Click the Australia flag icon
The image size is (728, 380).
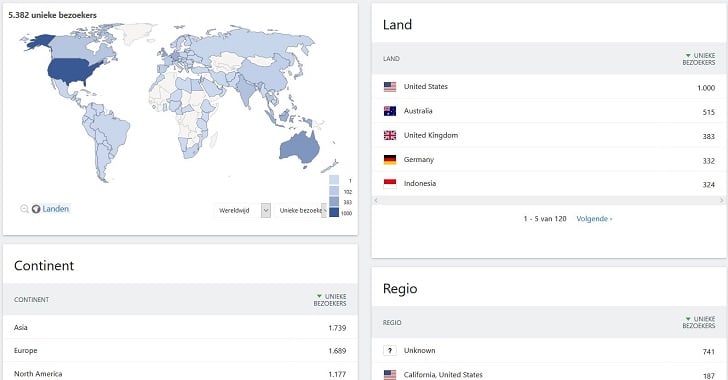[390, 111]
